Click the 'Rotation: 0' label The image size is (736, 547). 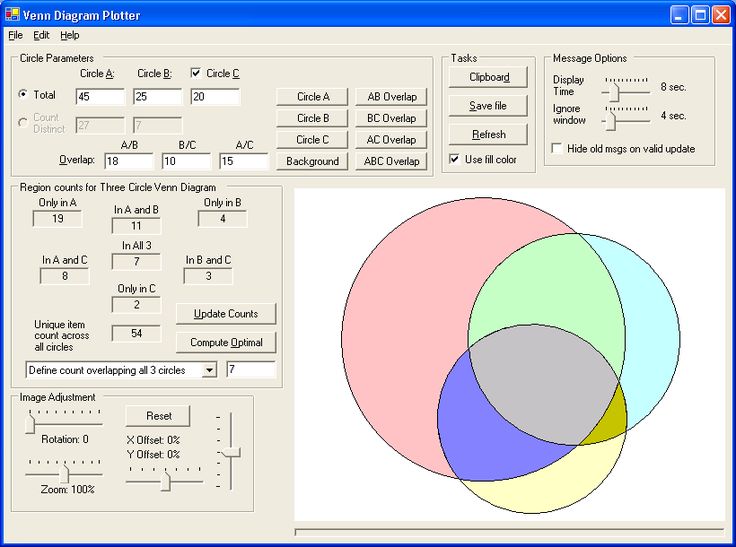pos(65,439)
